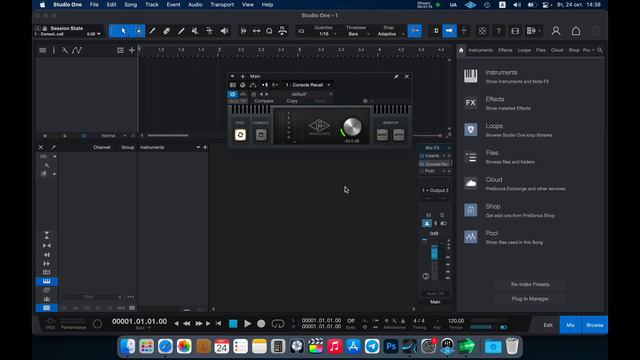Pin the Console Recall plugin window
640x360 pixels.
tap(396, 76)
